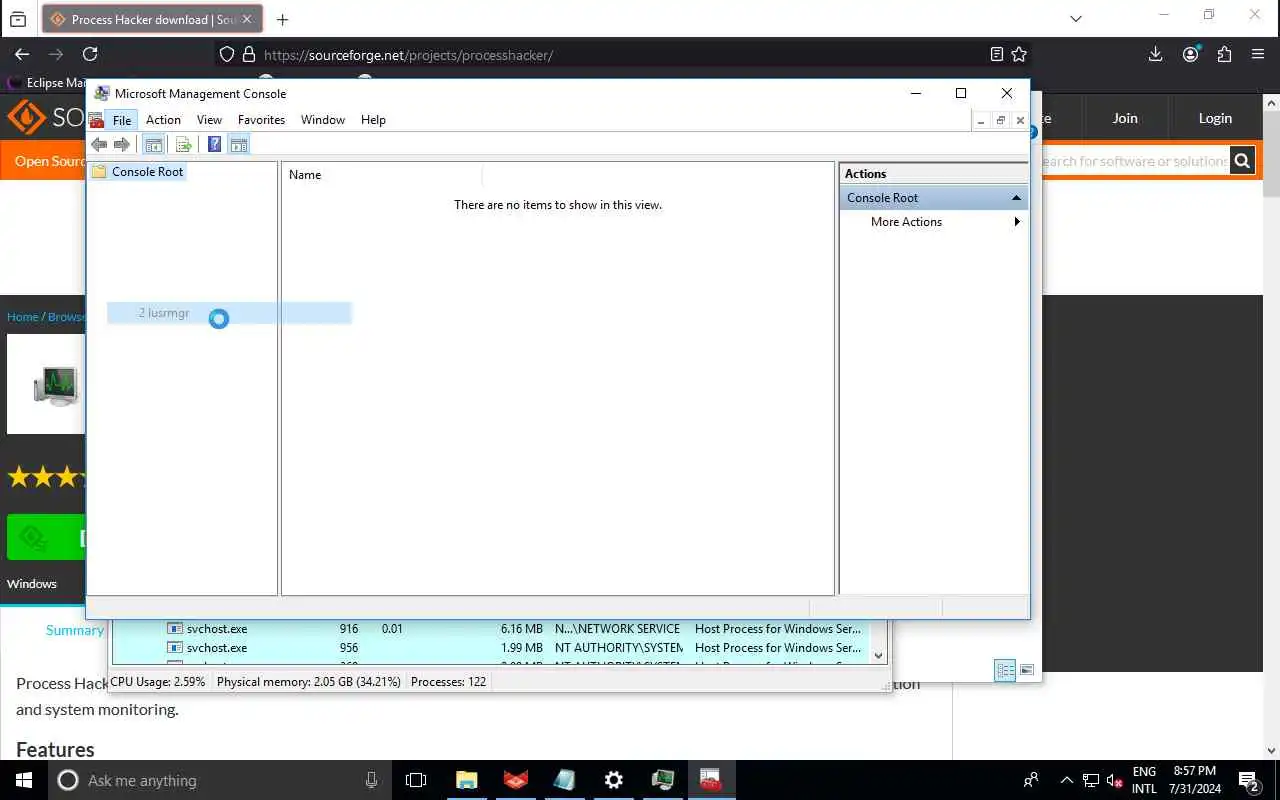Viewport: 1280px width, 800px height.
Task: Click the site padlock icon in address bar
Action: pos(249,55)
